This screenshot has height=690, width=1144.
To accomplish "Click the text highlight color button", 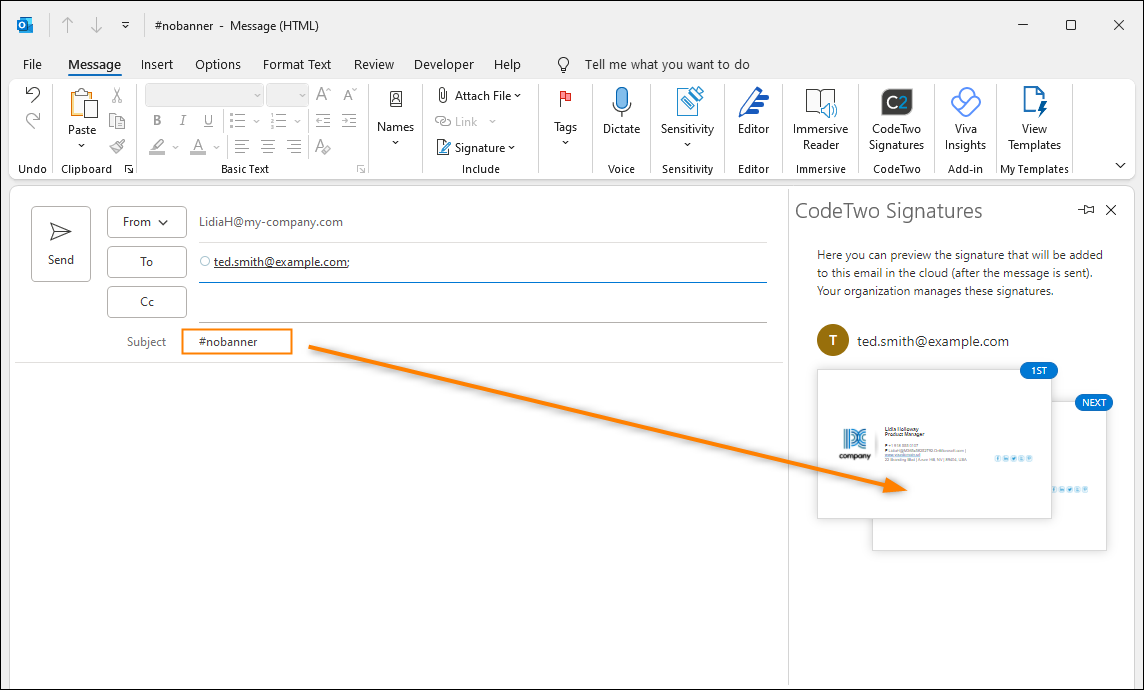I will [157, 147].
